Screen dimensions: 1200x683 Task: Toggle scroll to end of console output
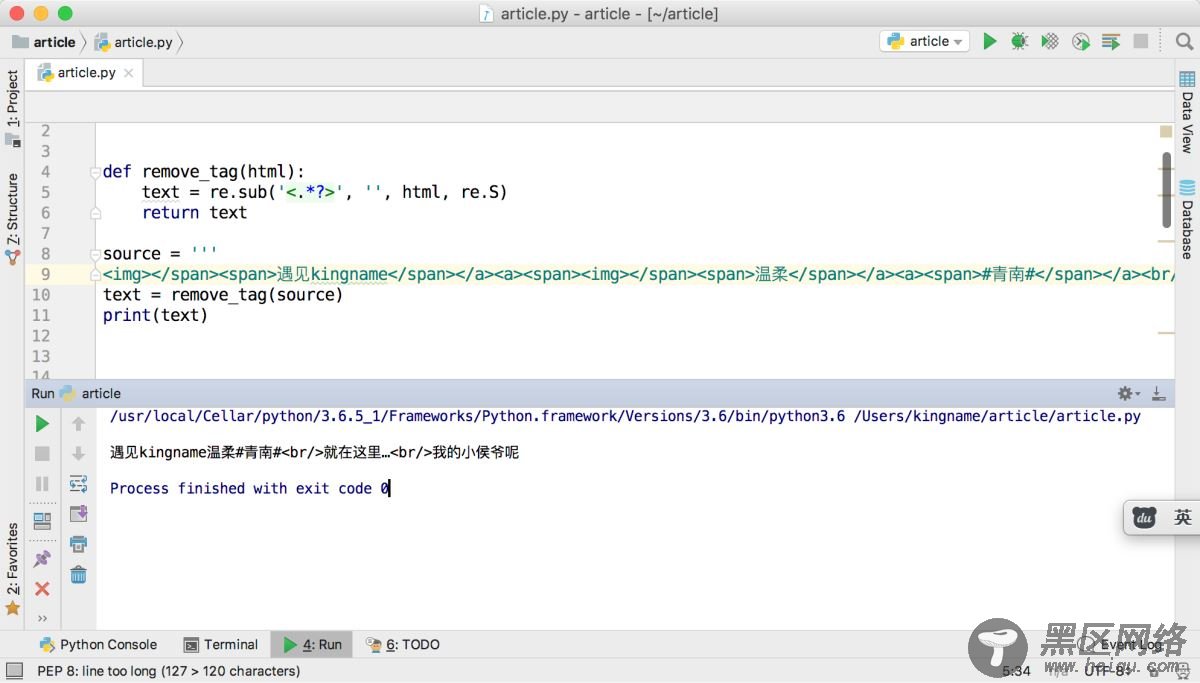pyautogui.click(x=78, y=514)
